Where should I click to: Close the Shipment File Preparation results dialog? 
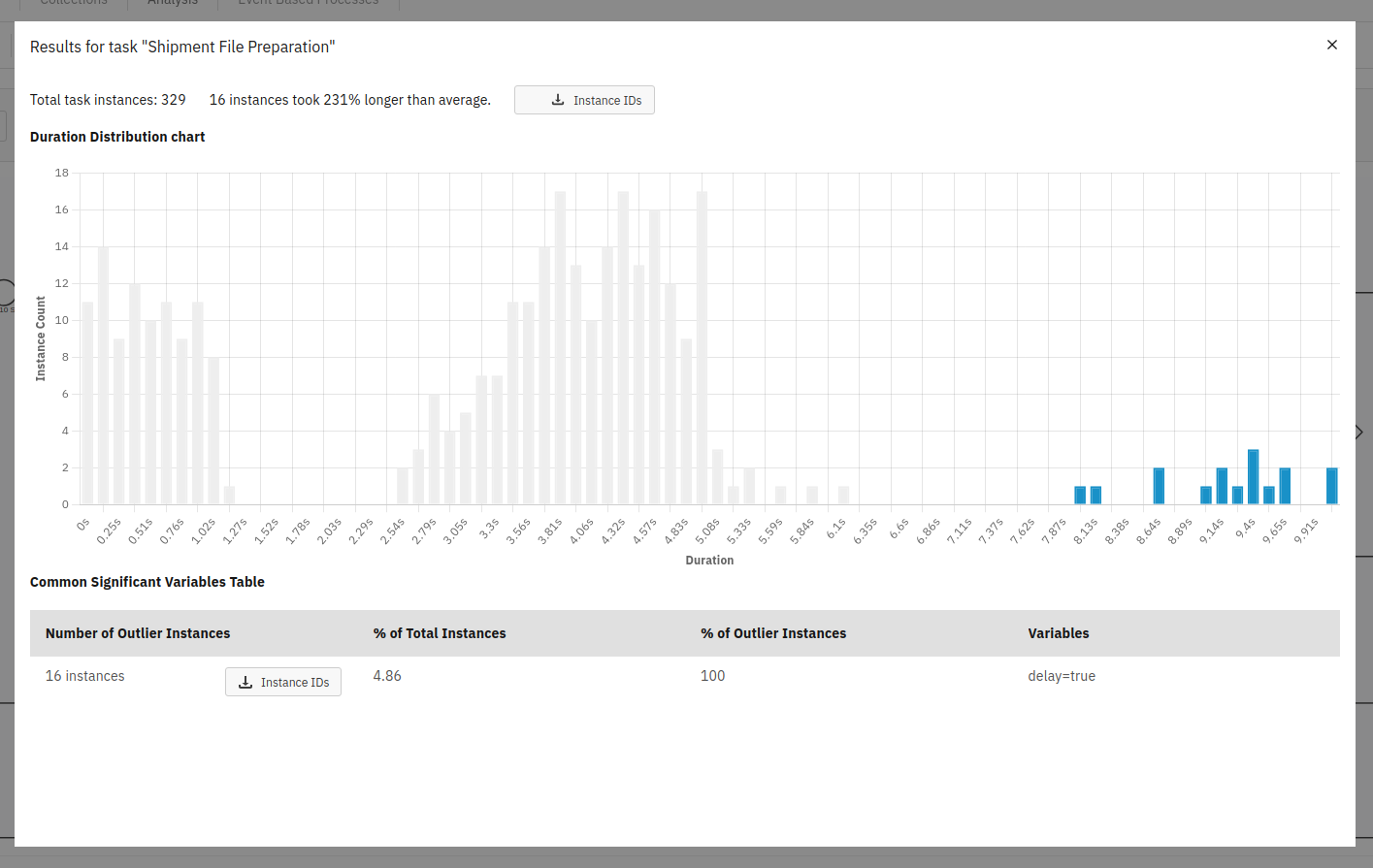tap(1331, 45)
